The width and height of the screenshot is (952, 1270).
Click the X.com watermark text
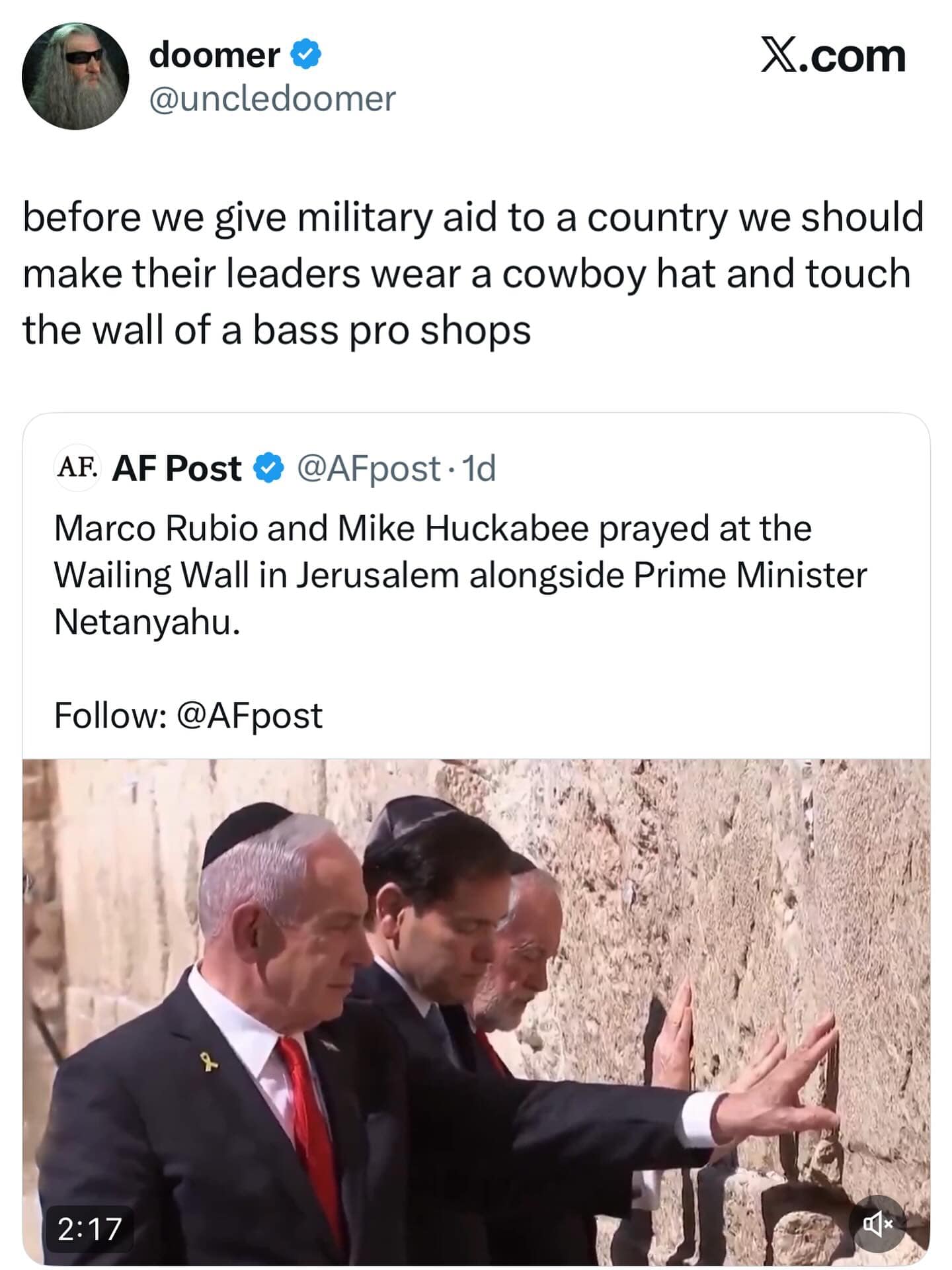pos(834,56)
